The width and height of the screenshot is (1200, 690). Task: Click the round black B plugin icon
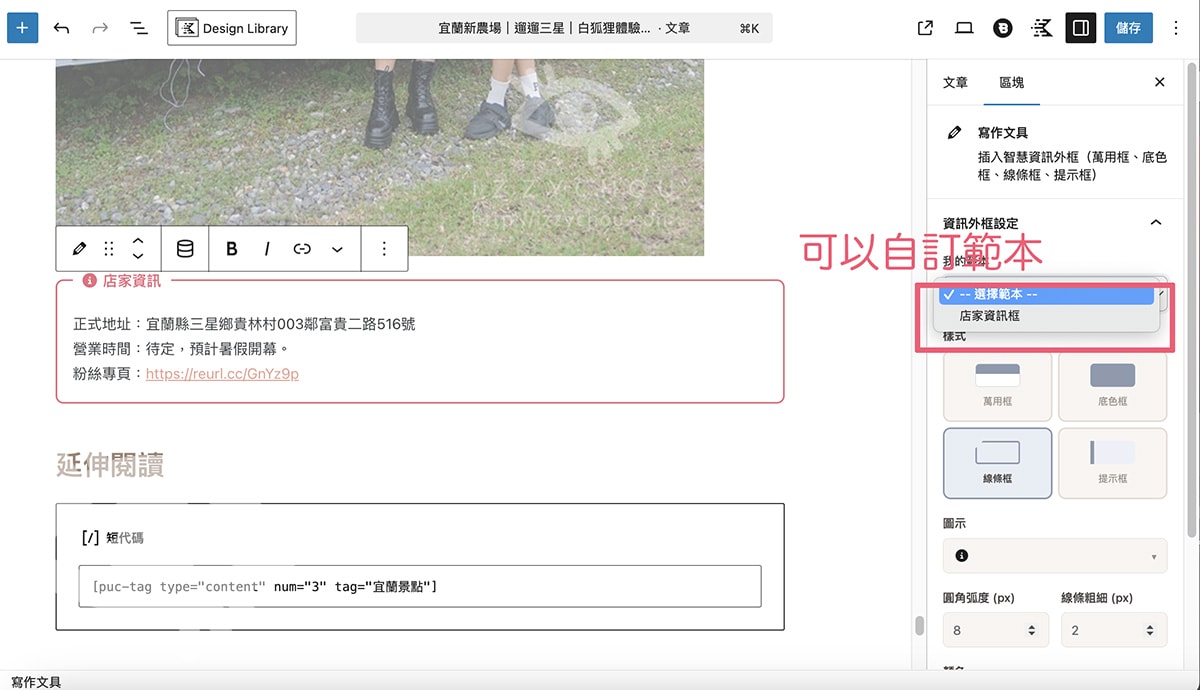[1003, 28]
